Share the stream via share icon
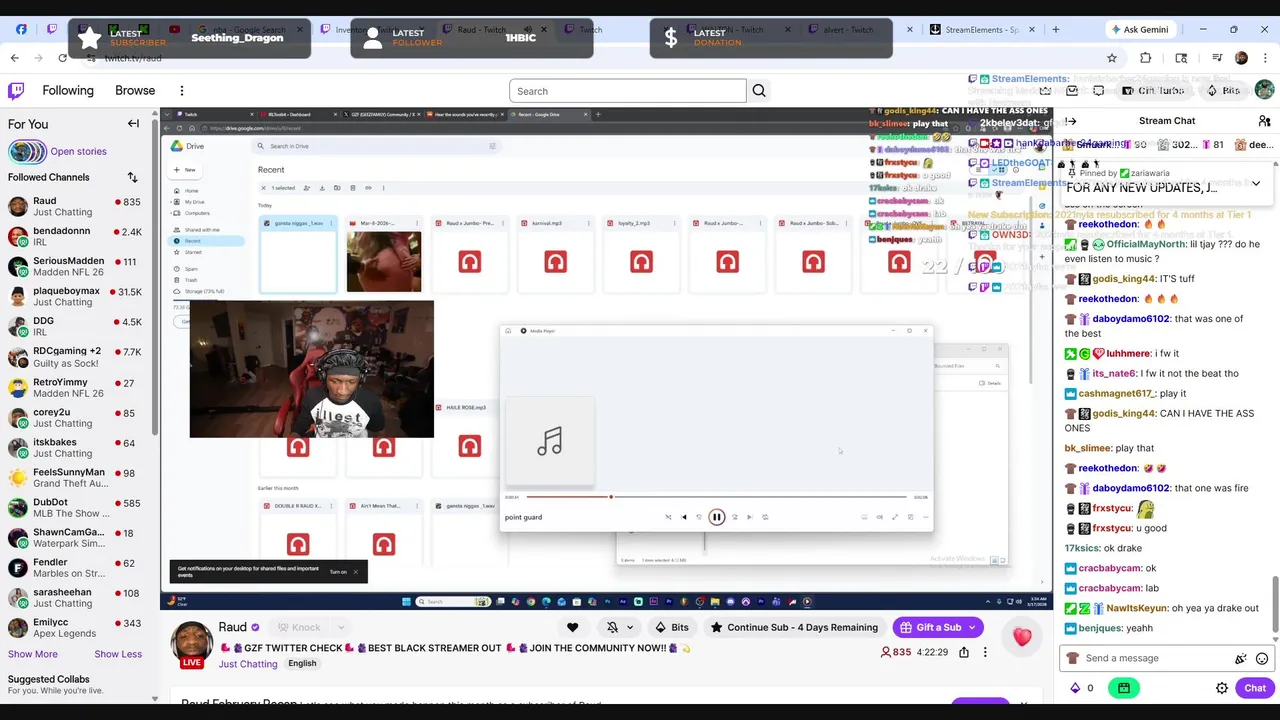This screenshot has height=720, width=1280. [x=964, y=652]
